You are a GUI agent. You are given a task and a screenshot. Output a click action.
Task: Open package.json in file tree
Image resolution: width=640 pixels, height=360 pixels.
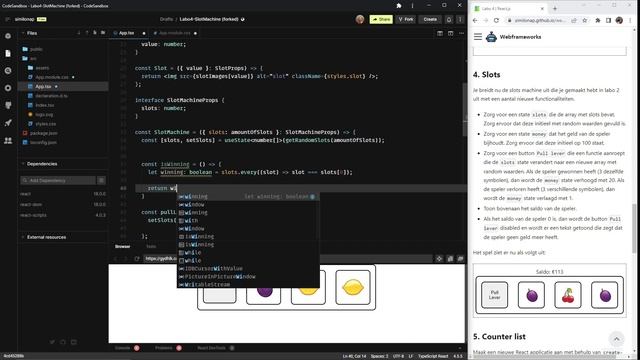click(43, 133)
